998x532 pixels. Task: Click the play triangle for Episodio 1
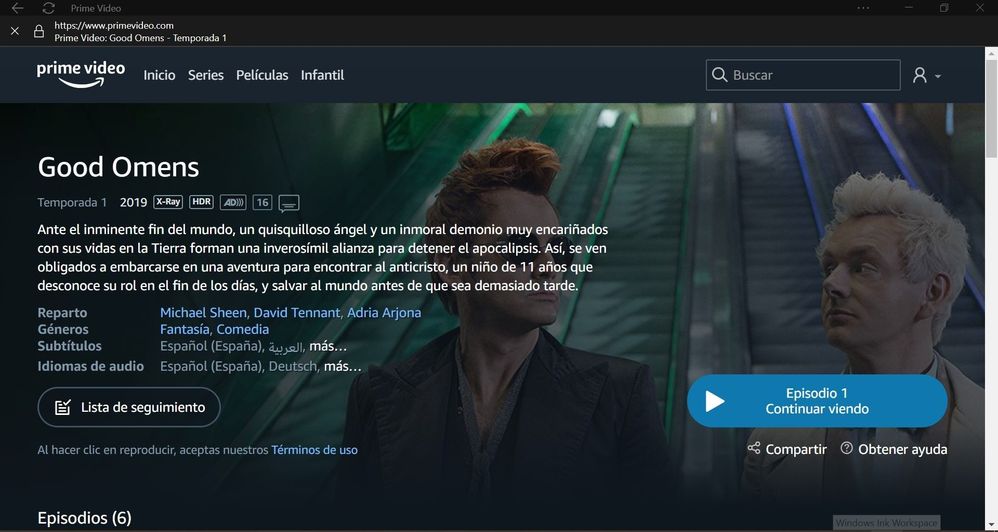pyautogui.click(x=714, y=401)
